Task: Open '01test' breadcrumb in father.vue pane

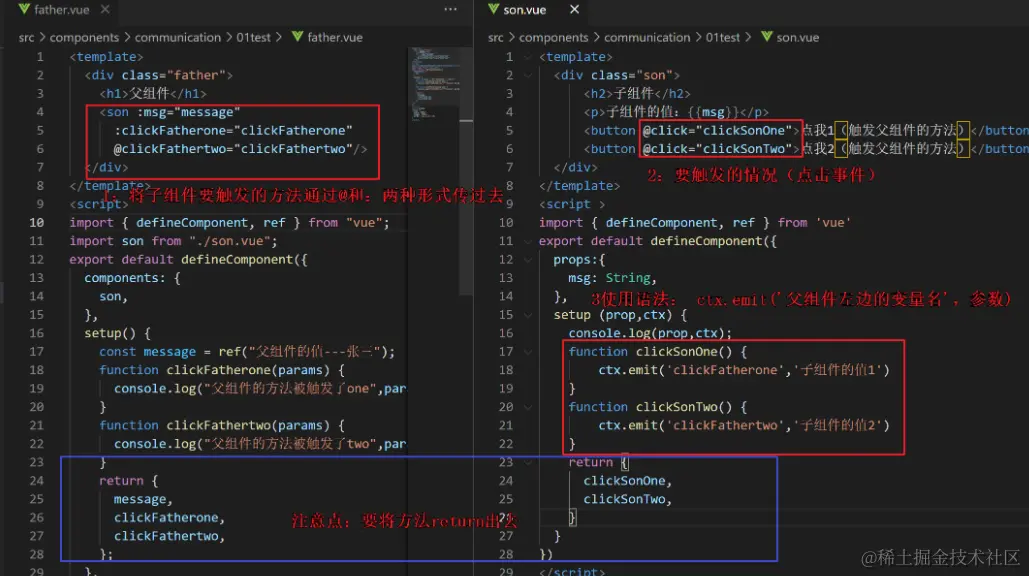Action: tap(253, 37)
